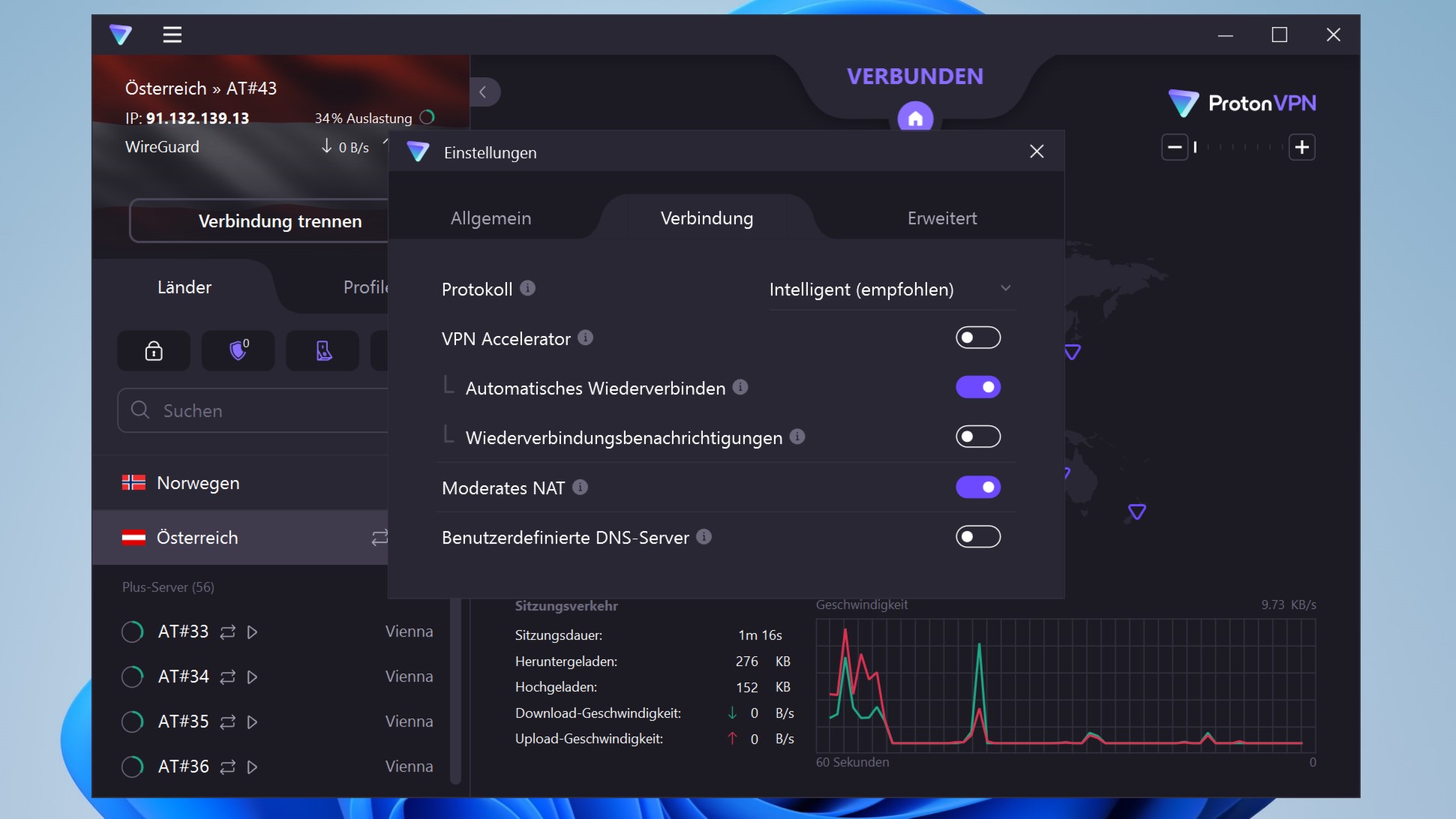The height and width of the screenshot is (819, 1456).
Task: Show VPN Accelerator info icon
Action: 585,337
